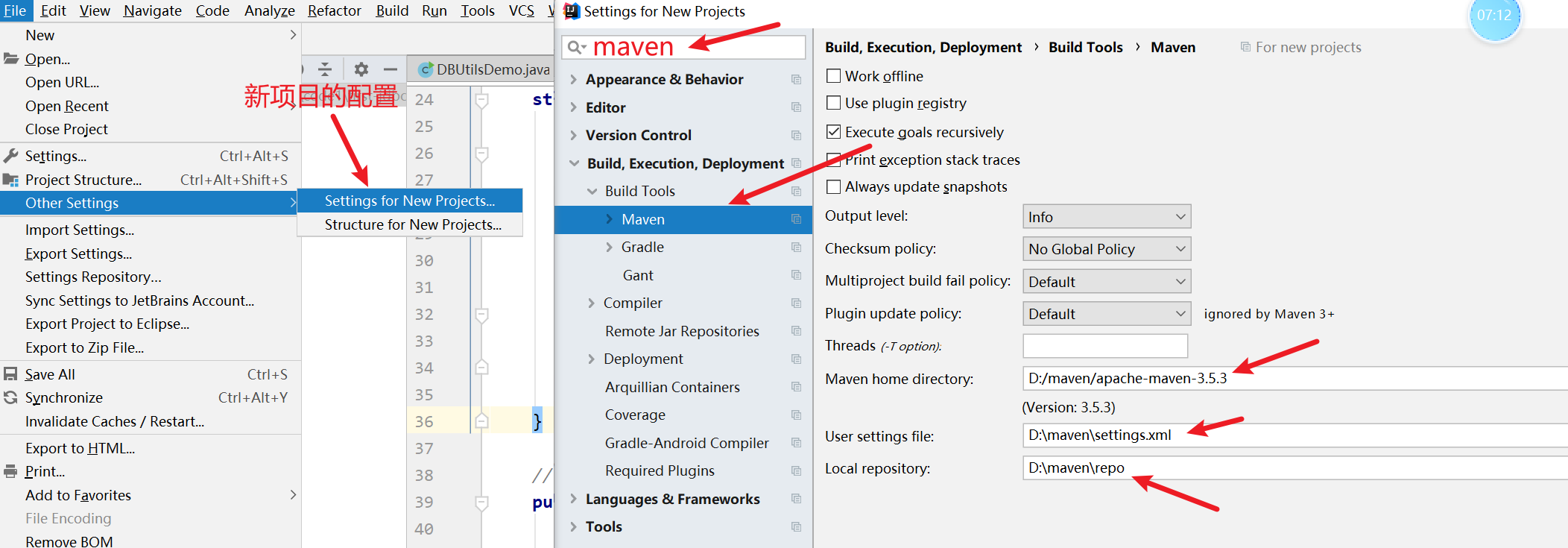Switch to DBUtilsDemo.java editor tab
This screenshot has width=1568, height=548.
[x=483, y=69]
